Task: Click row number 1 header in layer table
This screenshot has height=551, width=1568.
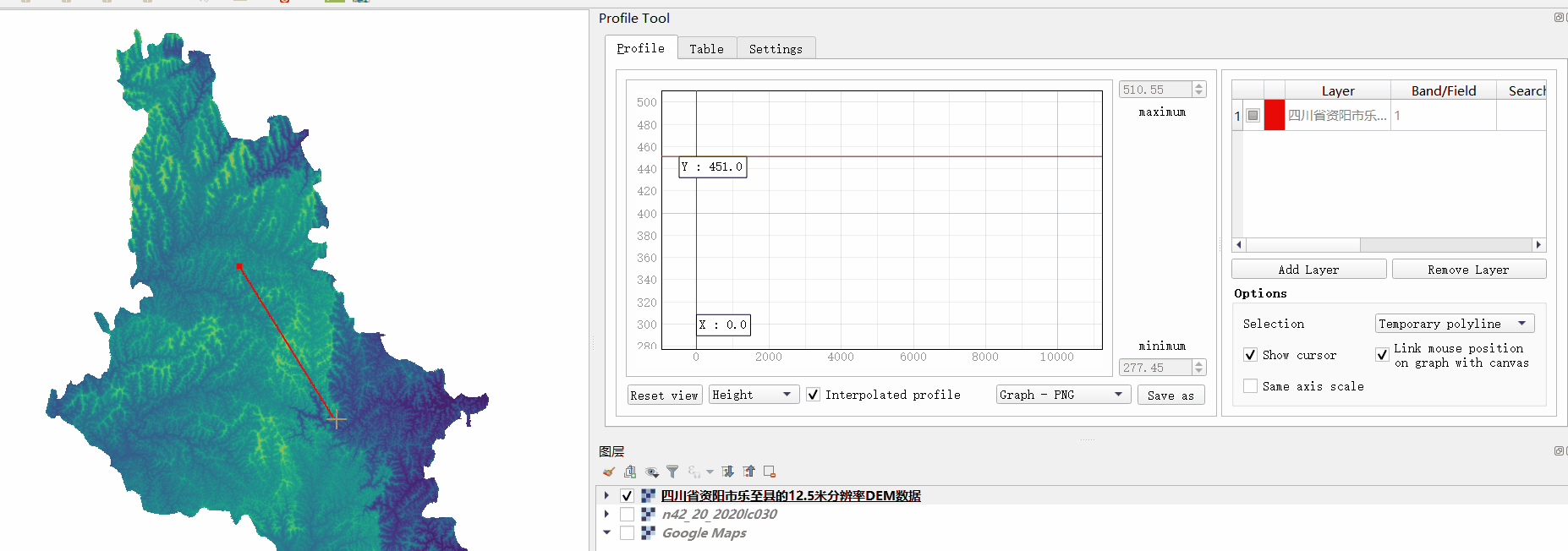Action: [x=1237, y=115]
